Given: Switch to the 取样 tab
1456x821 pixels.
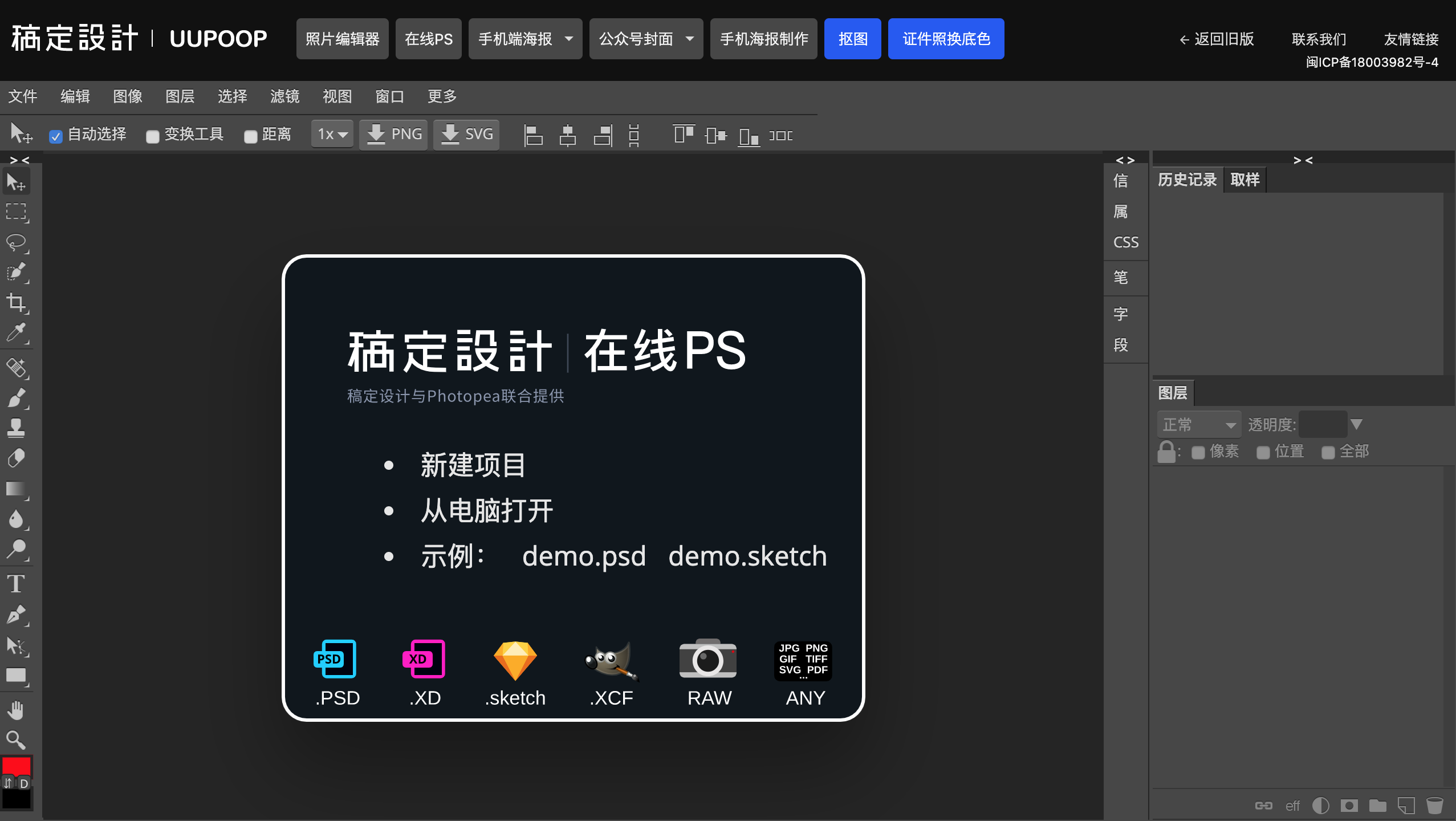Looking at the screenshot, I should [1244, 180].
